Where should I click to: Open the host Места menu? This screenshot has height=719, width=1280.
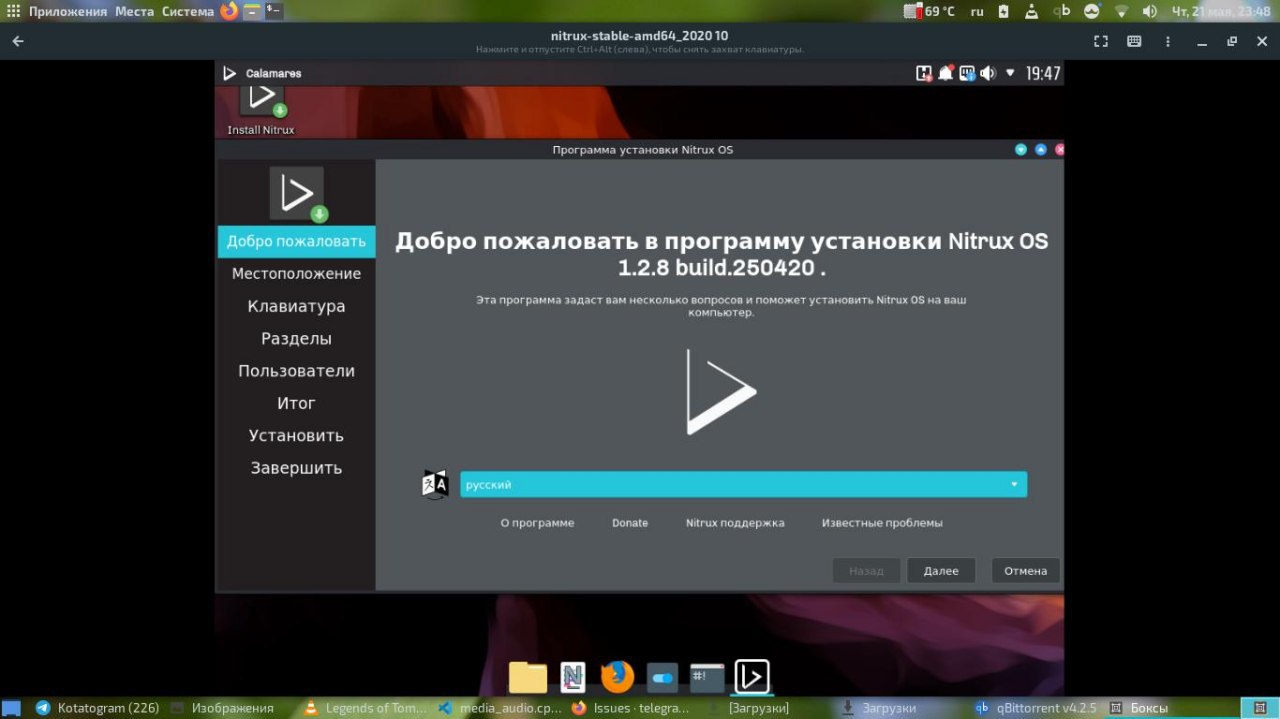pyautogui.click(x=134, y=11)
